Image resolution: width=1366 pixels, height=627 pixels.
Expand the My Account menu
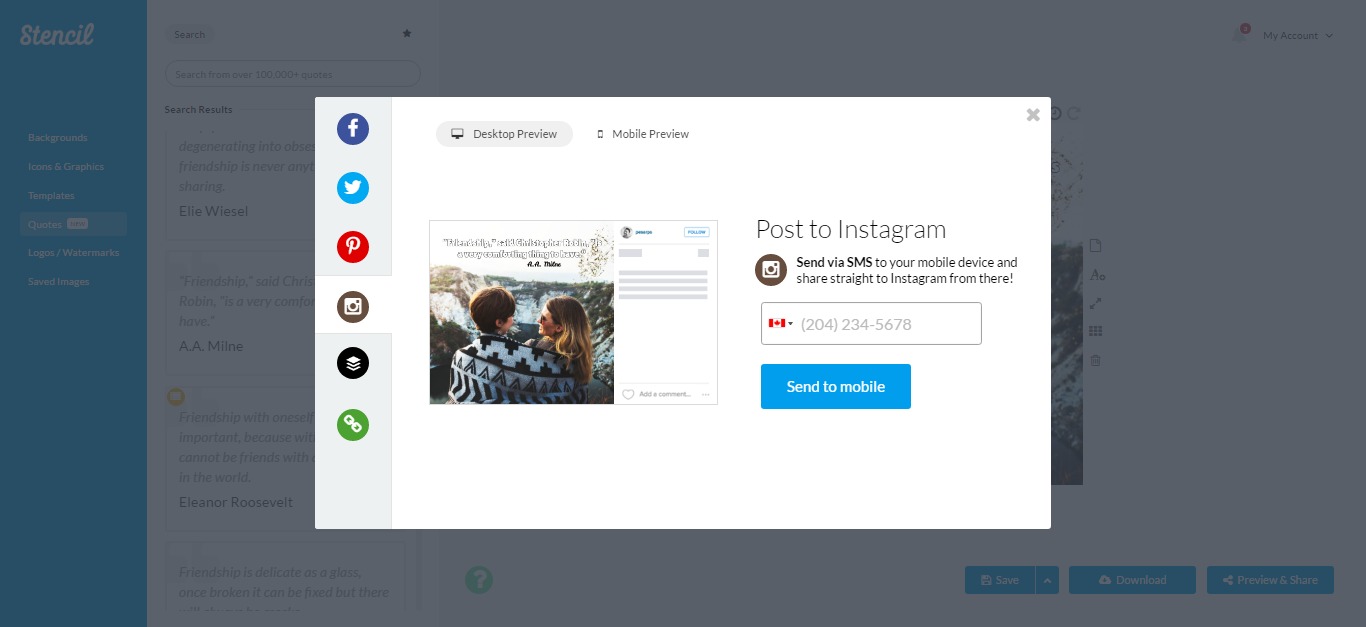click(1290, 35)
